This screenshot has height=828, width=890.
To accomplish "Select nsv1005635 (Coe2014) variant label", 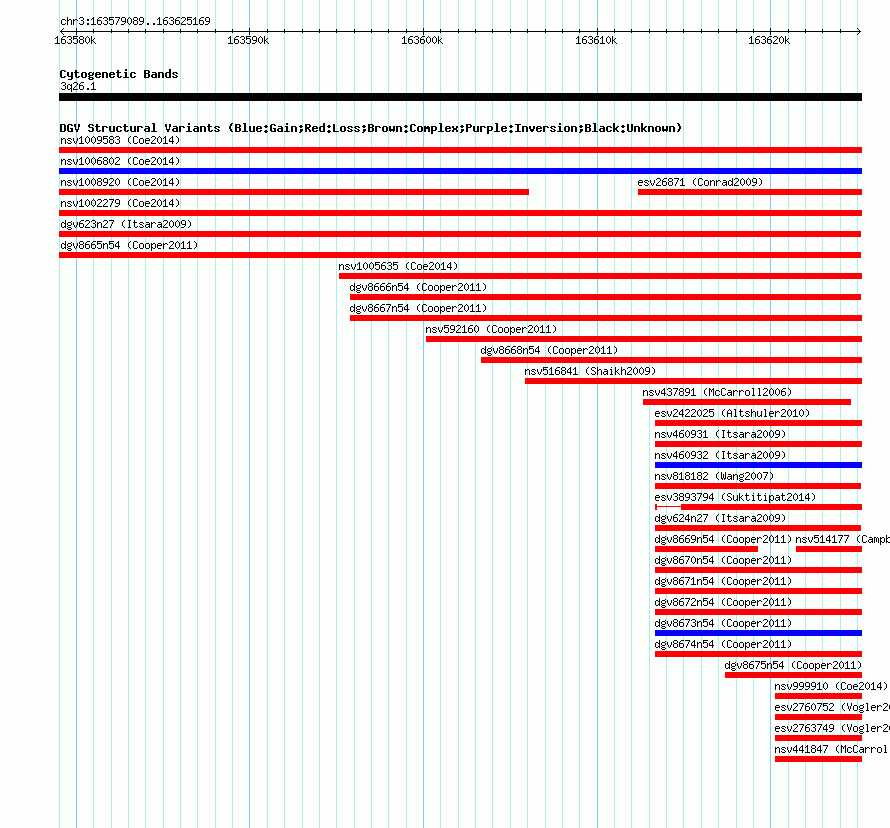I will [398, 266].
